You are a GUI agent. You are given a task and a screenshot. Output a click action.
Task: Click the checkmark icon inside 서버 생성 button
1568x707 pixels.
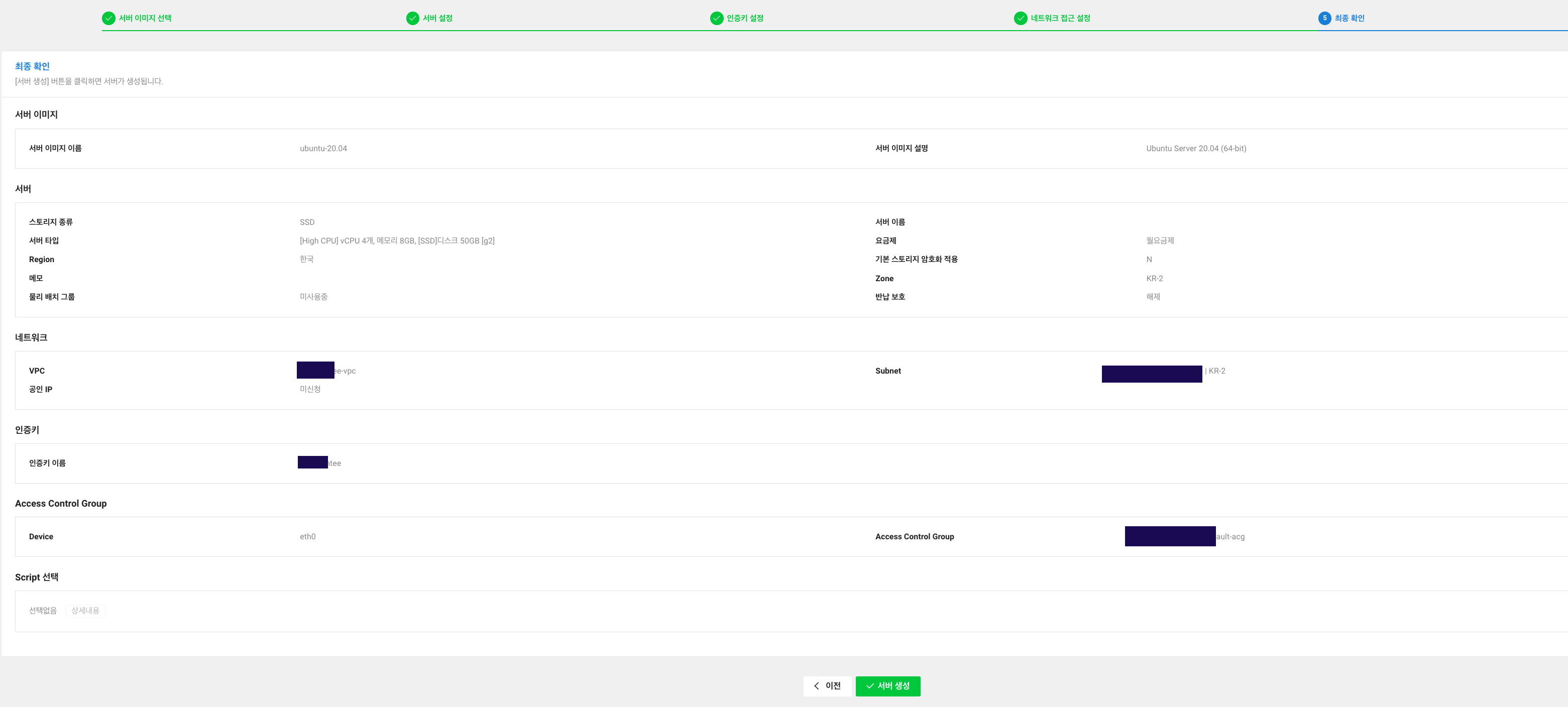(x=870, y=686)
